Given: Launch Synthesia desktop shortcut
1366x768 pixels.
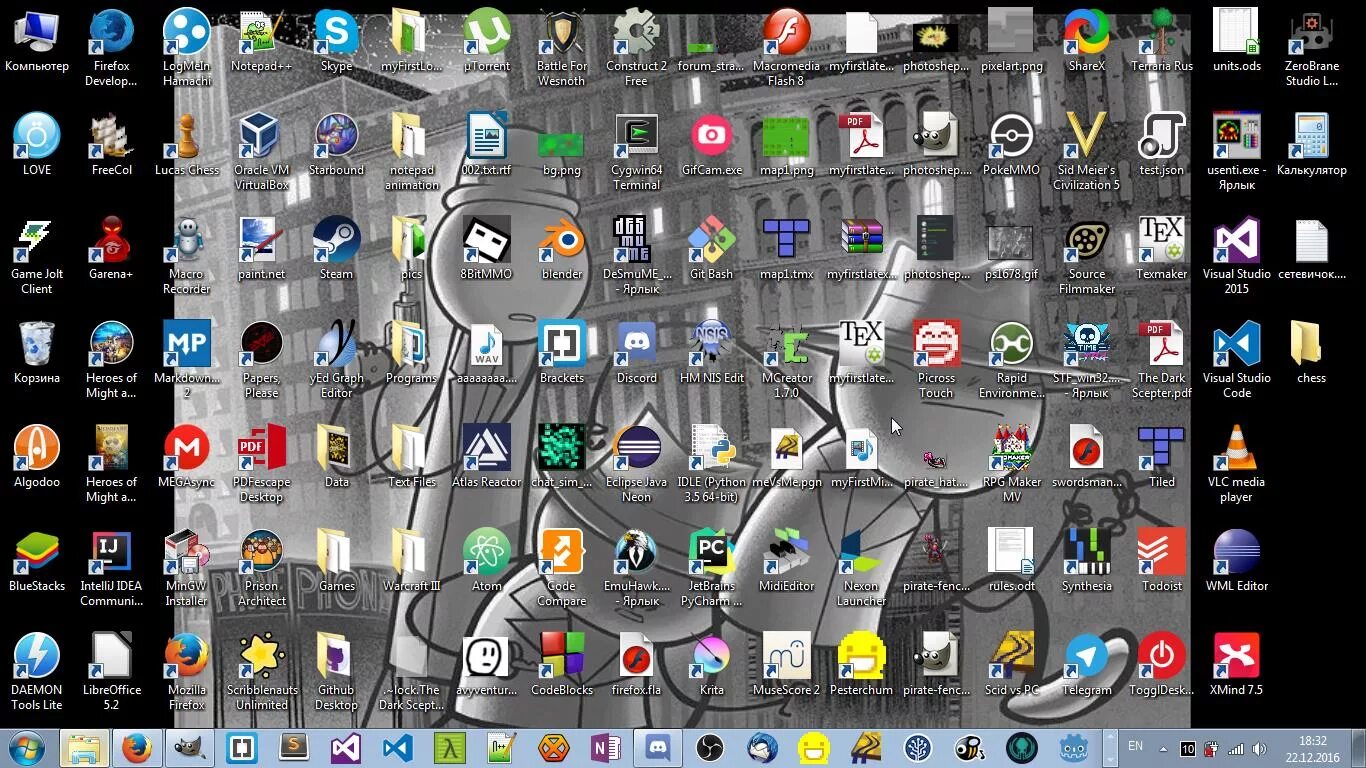Looking at the screenshot, I should [1087, 562].
